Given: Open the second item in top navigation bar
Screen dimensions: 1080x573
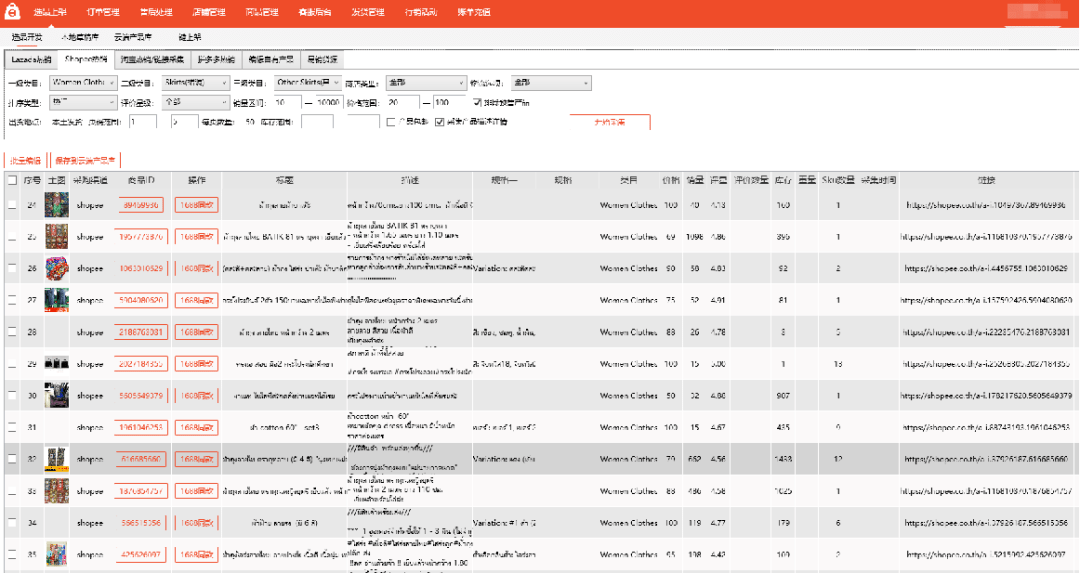Looking at the screenshot, I should coord(102,13).
